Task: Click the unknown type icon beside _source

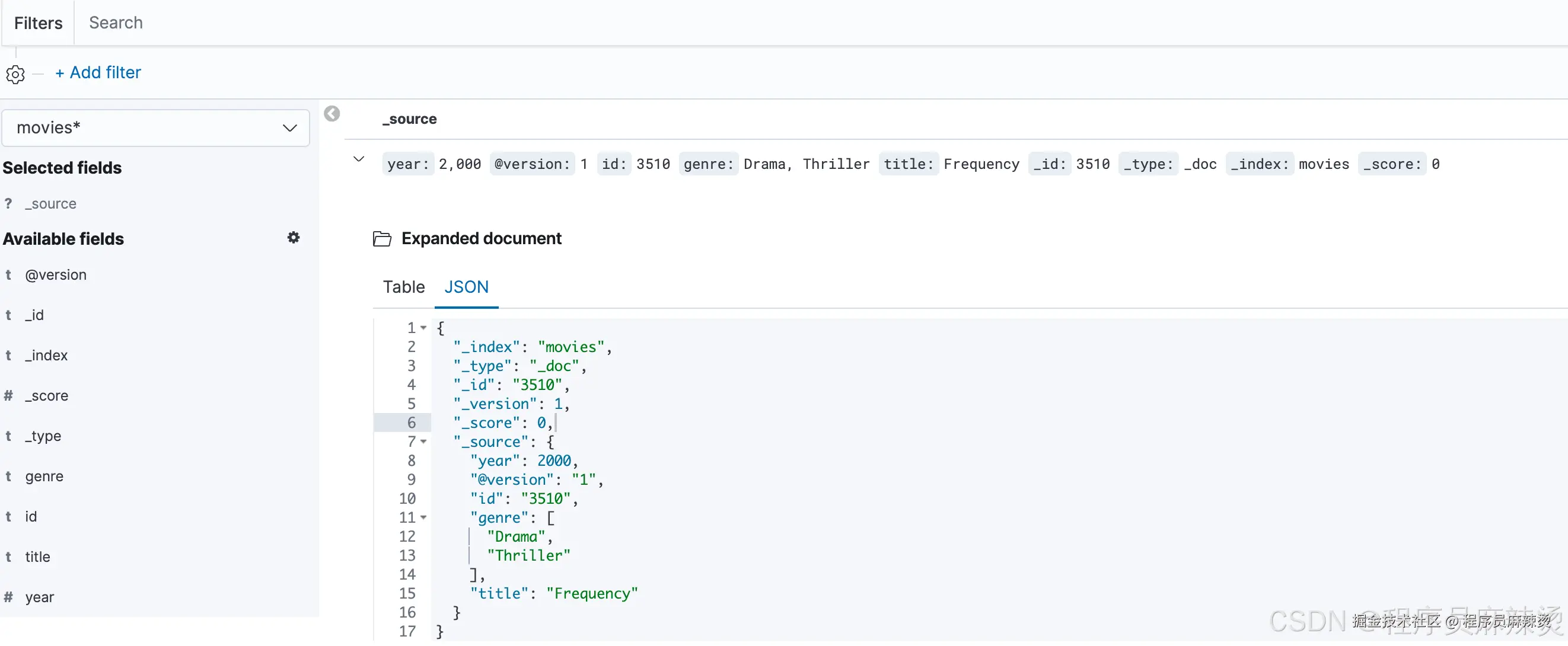Action: (8, 204)
